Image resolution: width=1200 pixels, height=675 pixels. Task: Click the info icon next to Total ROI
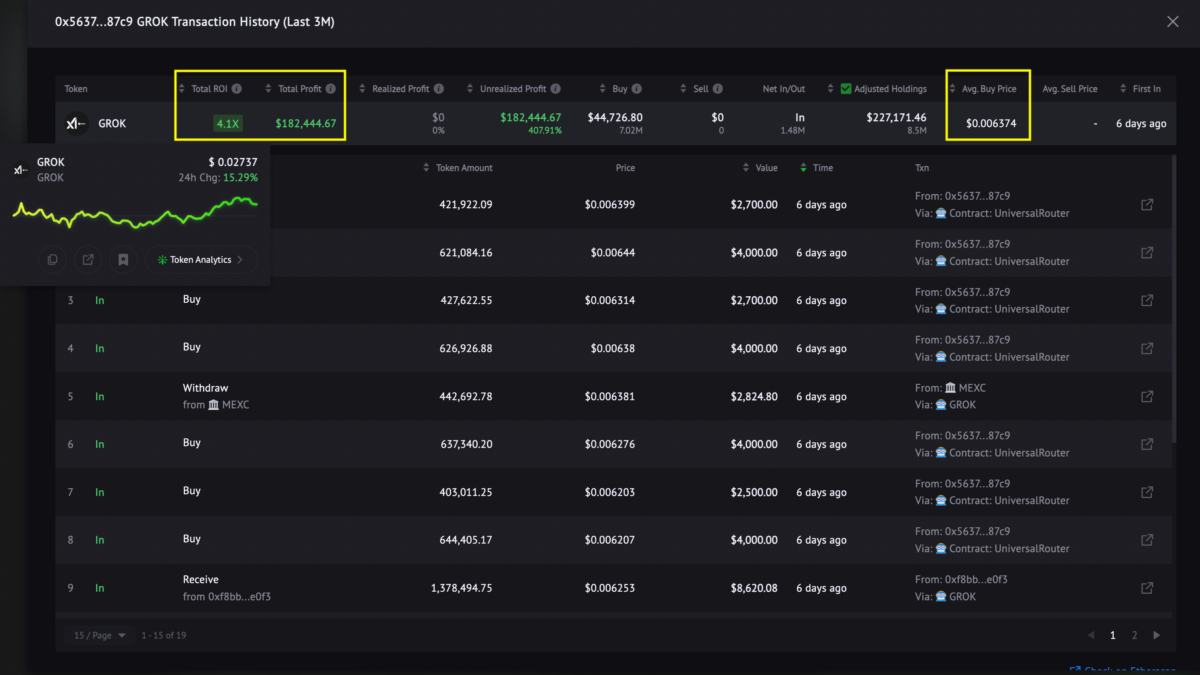[237, 89]
